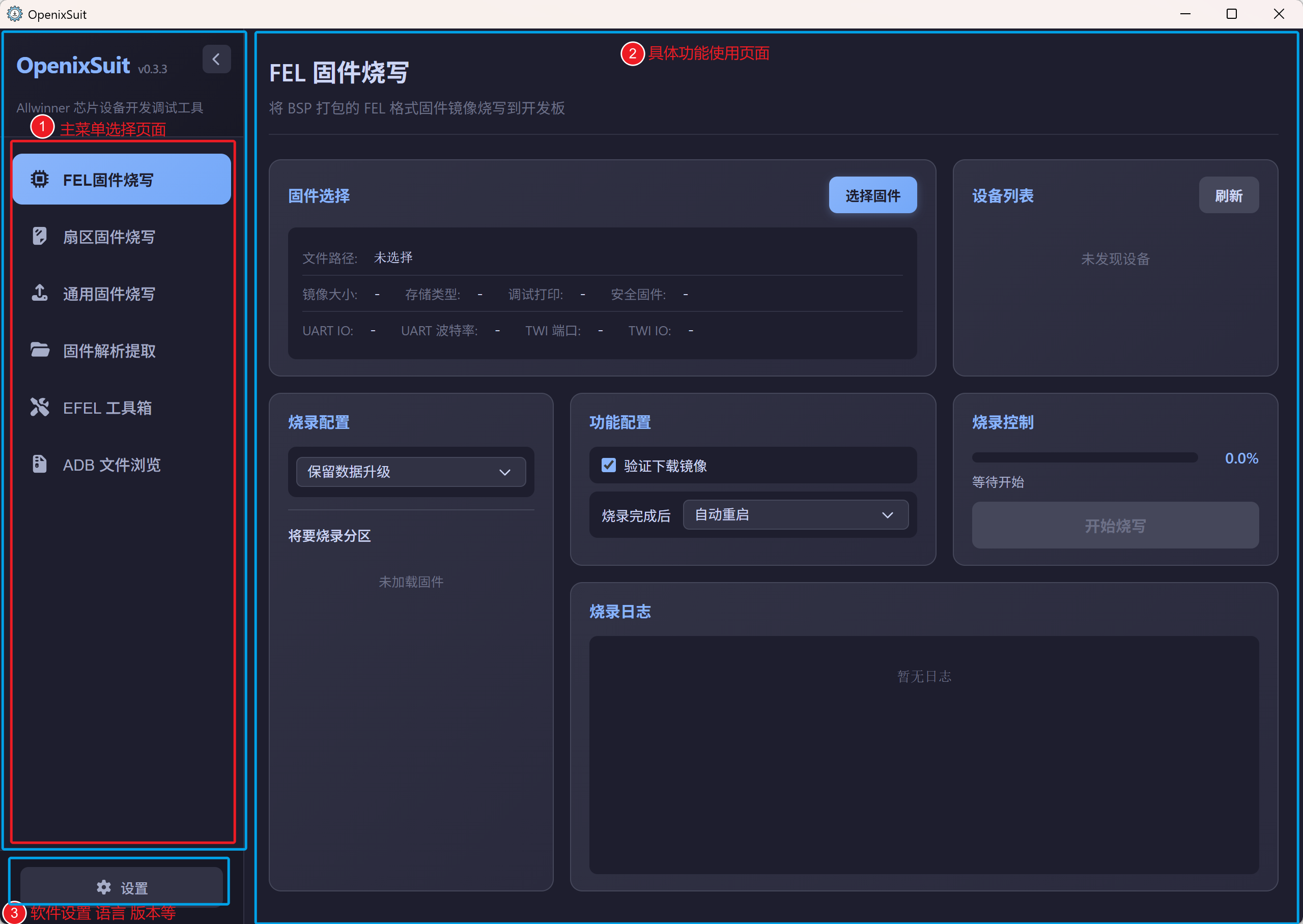The image size is (1303, 924).
Task: Click the gear icon in 设置 button
Action: (x=103, y=887)
